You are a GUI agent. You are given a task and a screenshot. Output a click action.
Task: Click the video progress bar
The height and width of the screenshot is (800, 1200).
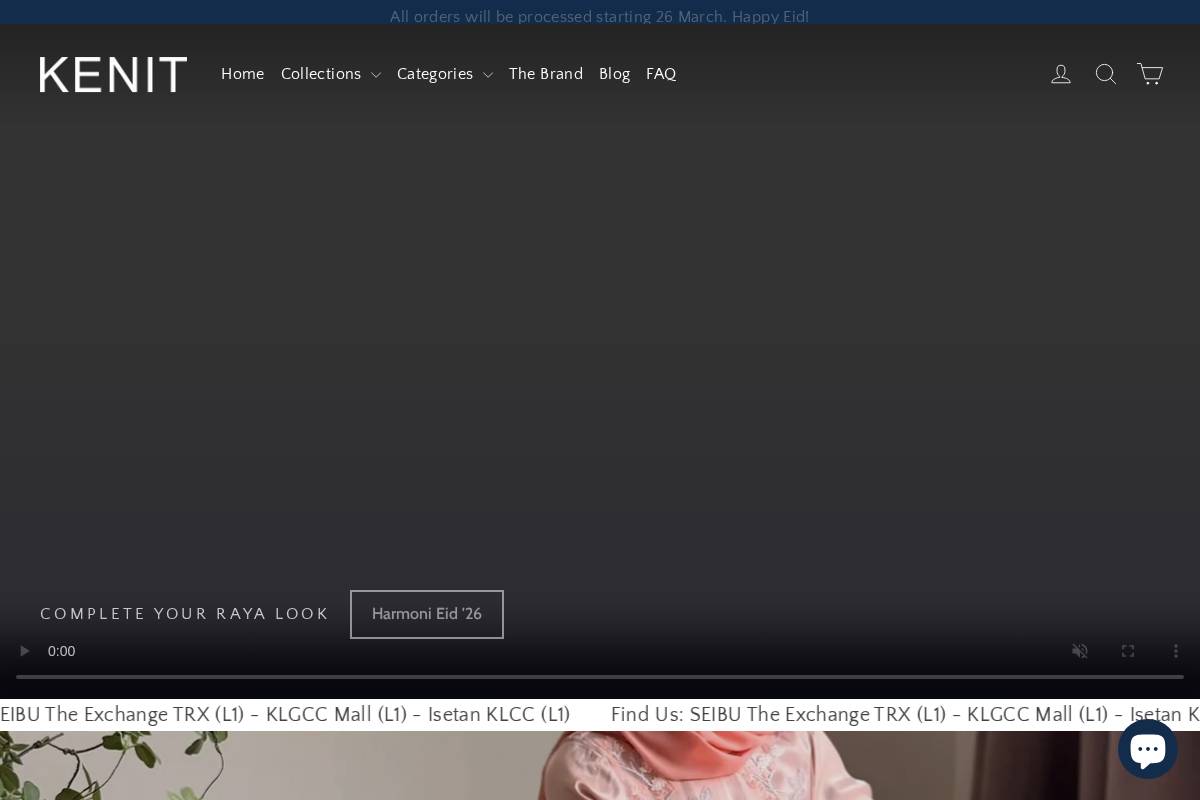point(600,677)
